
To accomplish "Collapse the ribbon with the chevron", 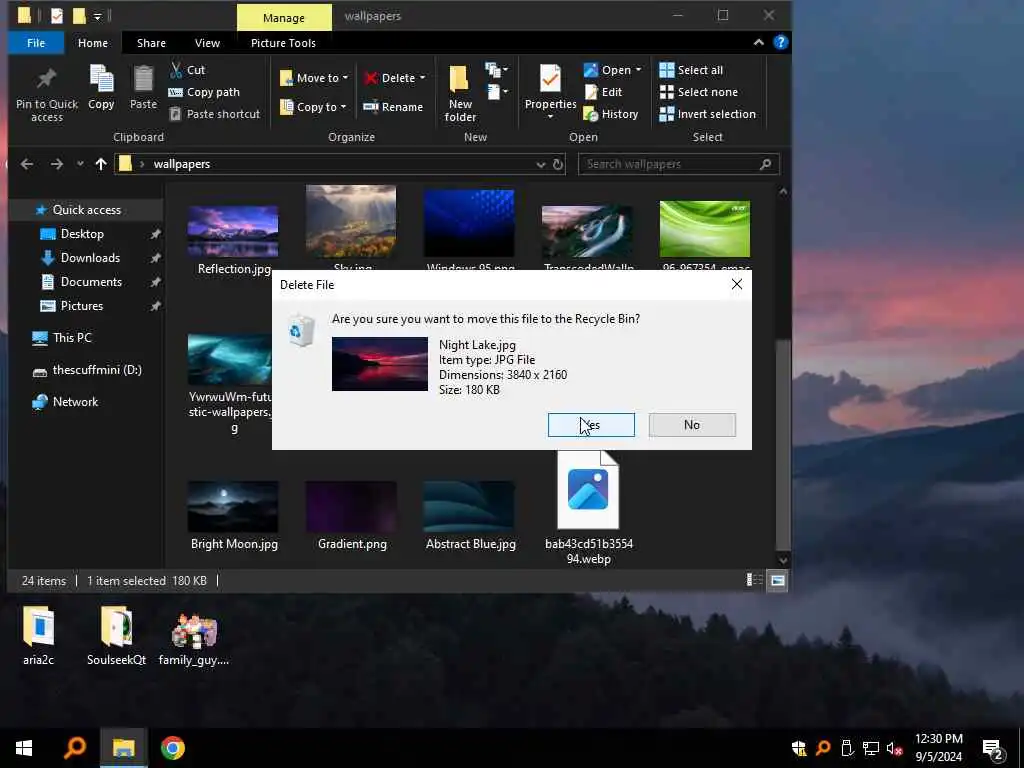I will pyautogui.click(x=759, y=42).
